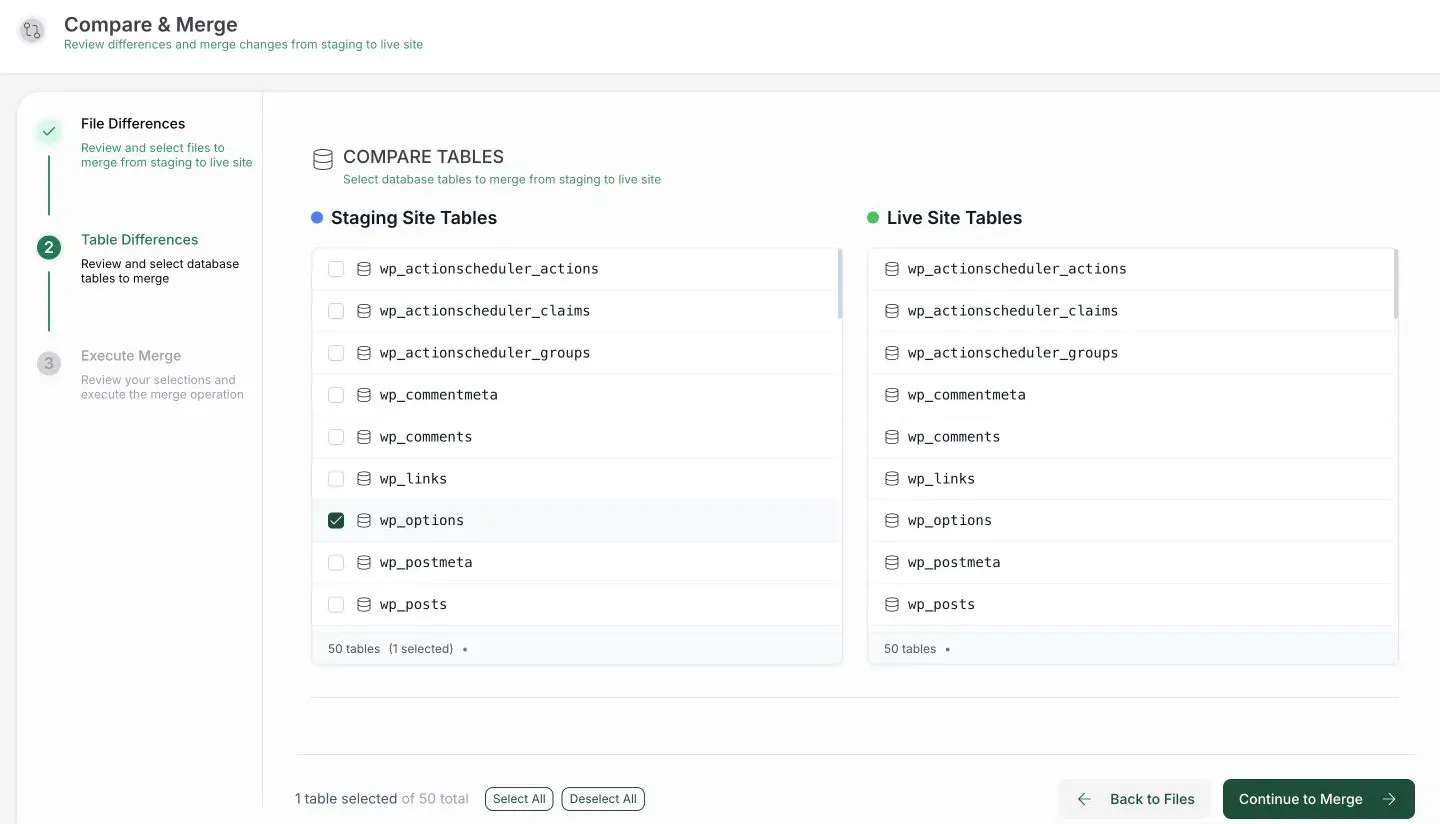The height and width of the screenshot is (824, 1440).
Task: Click staging table name wp_commentmeta
Action: pyautogui.click(x=438, y=395)
